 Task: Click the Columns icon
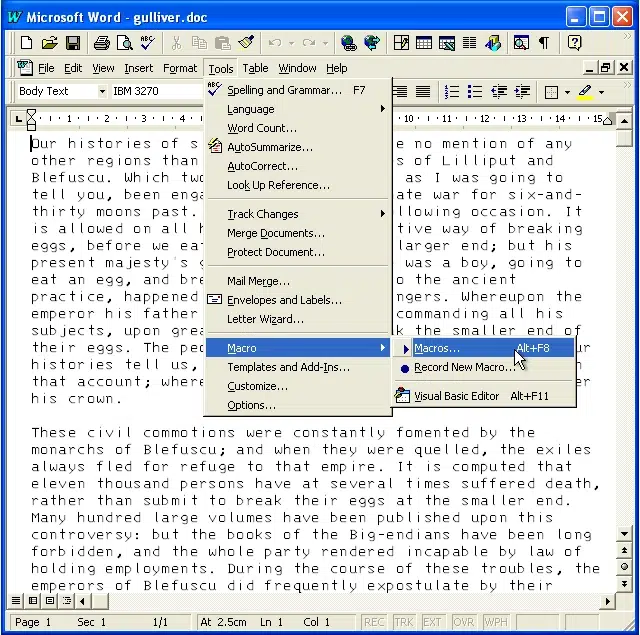470,42
